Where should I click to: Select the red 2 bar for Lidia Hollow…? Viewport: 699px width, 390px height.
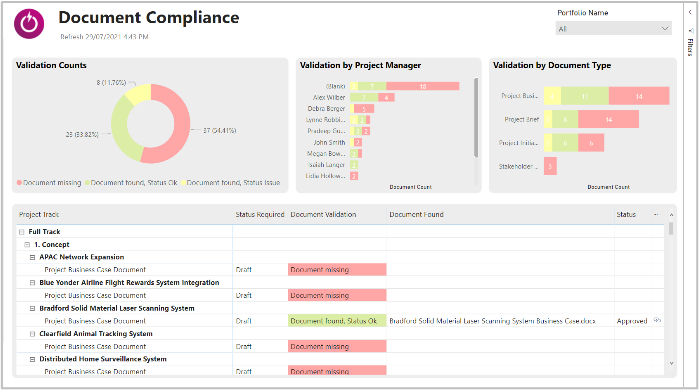tap(354, 176)
